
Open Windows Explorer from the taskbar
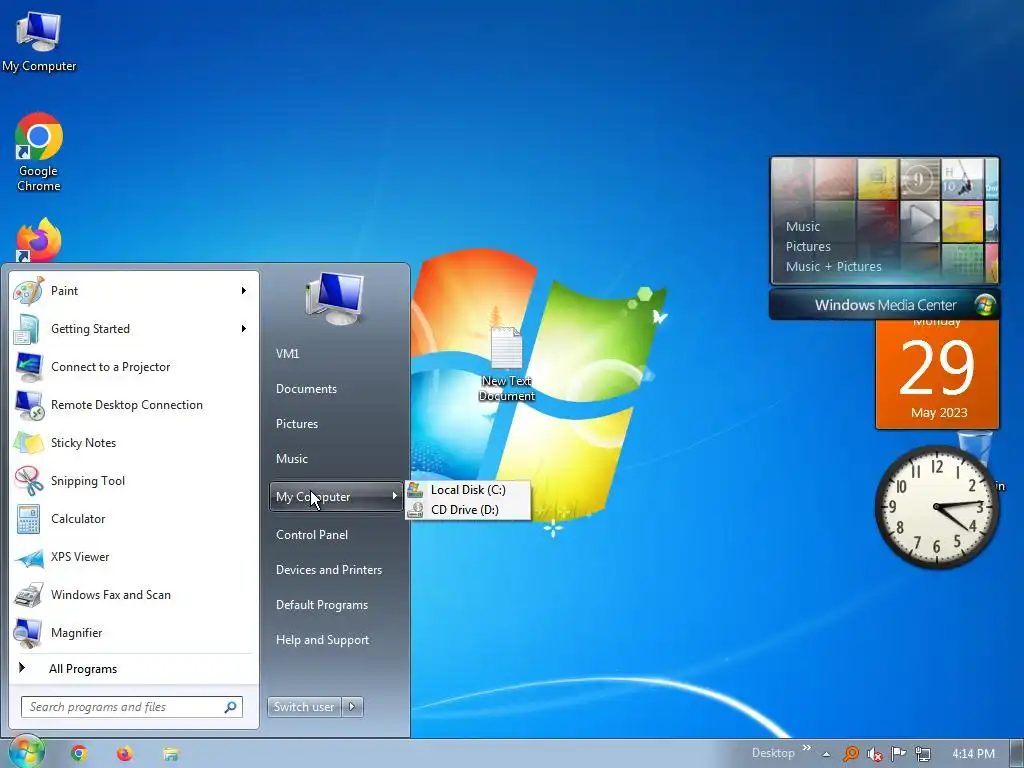point(171,754)
